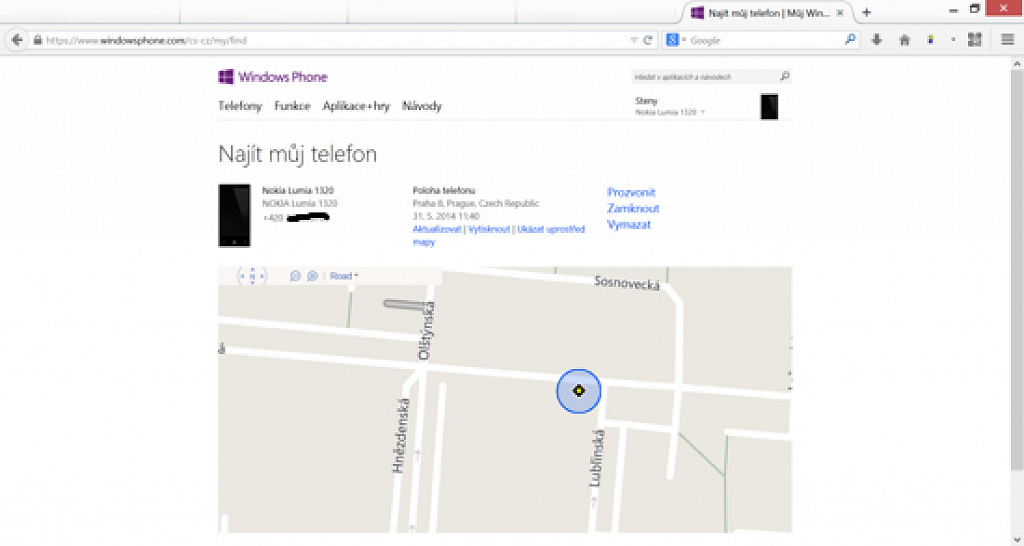The image size is (1024, 546).
Task: Close the Najít můj telefon tab
Action: point(840,13)
